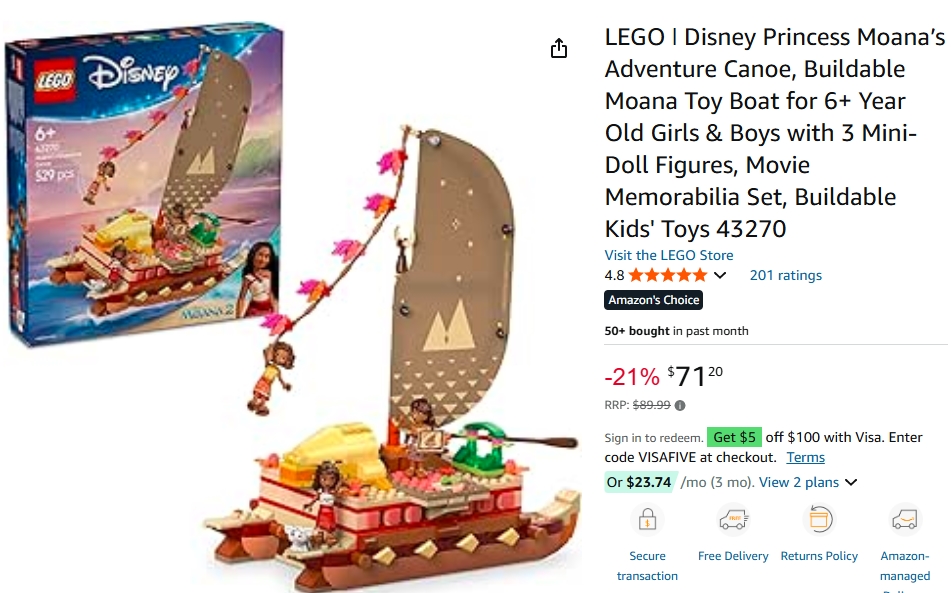Open the Visit the LEGO Store link
Viewport: 951px width, 593px height.
[669, 255]
